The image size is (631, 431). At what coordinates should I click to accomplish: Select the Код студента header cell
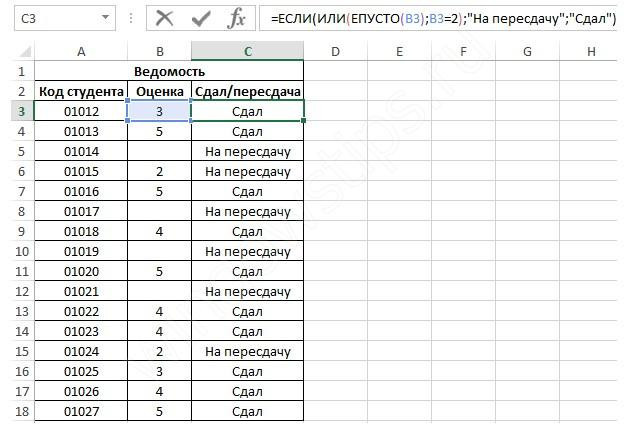[x=81, y=91]
